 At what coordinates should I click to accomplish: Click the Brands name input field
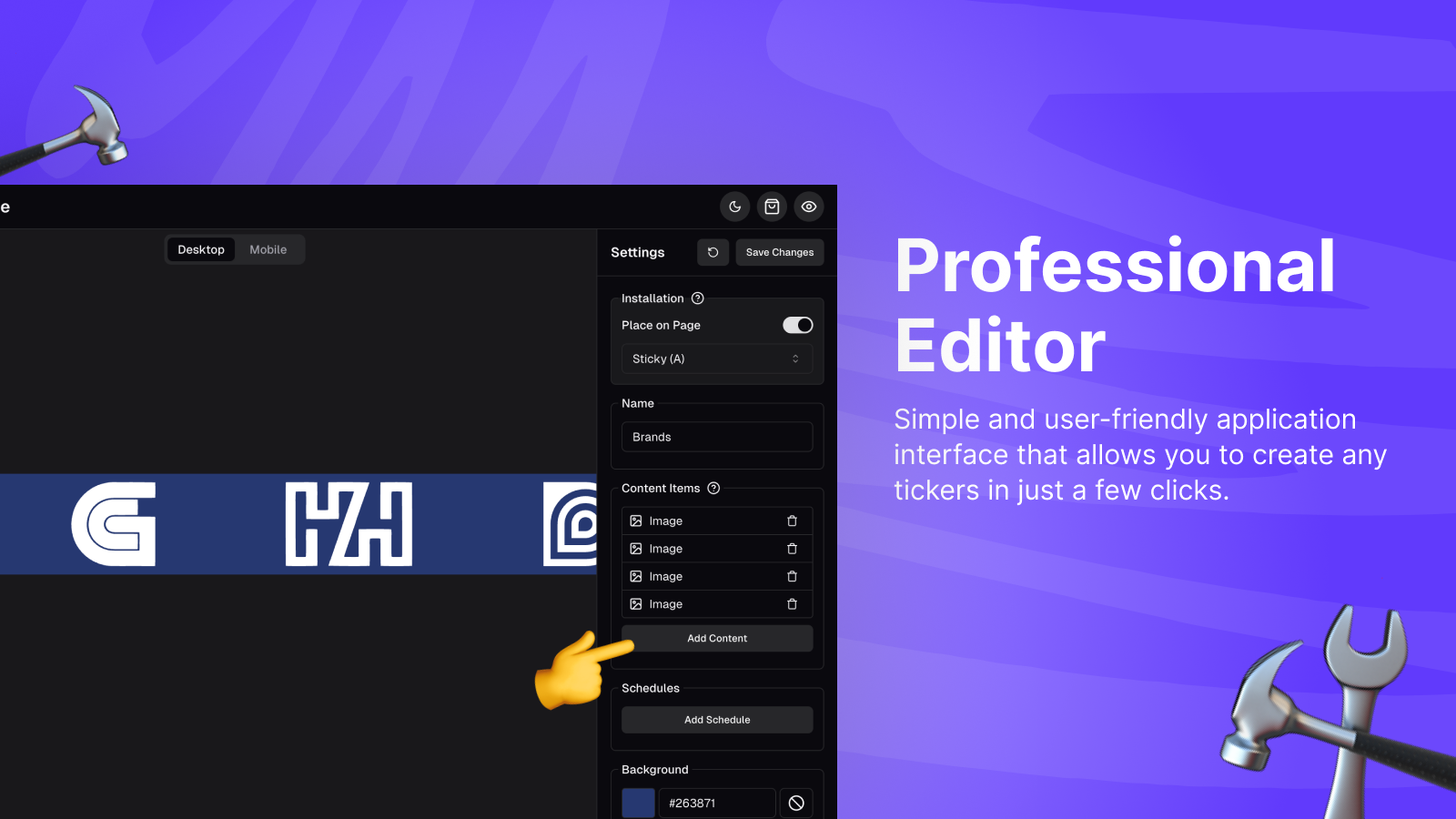[x=716, y=437]
